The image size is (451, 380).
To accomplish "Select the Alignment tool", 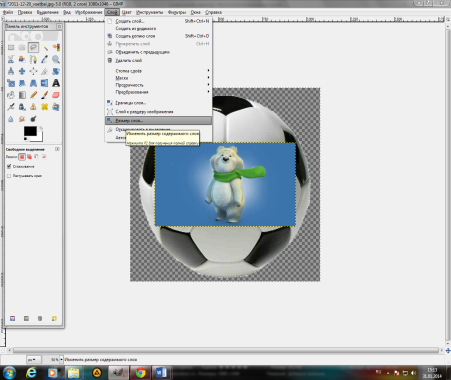I will point(33,71).
